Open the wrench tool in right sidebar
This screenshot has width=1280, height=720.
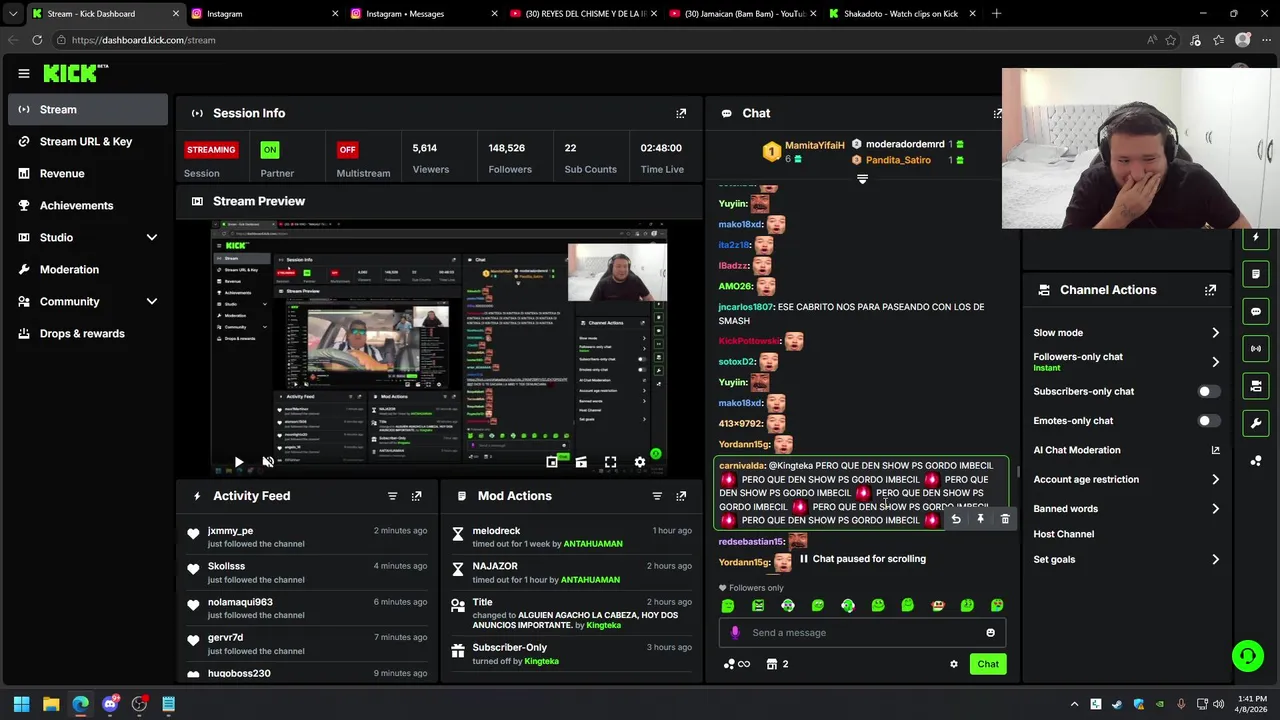(1256, 423)
